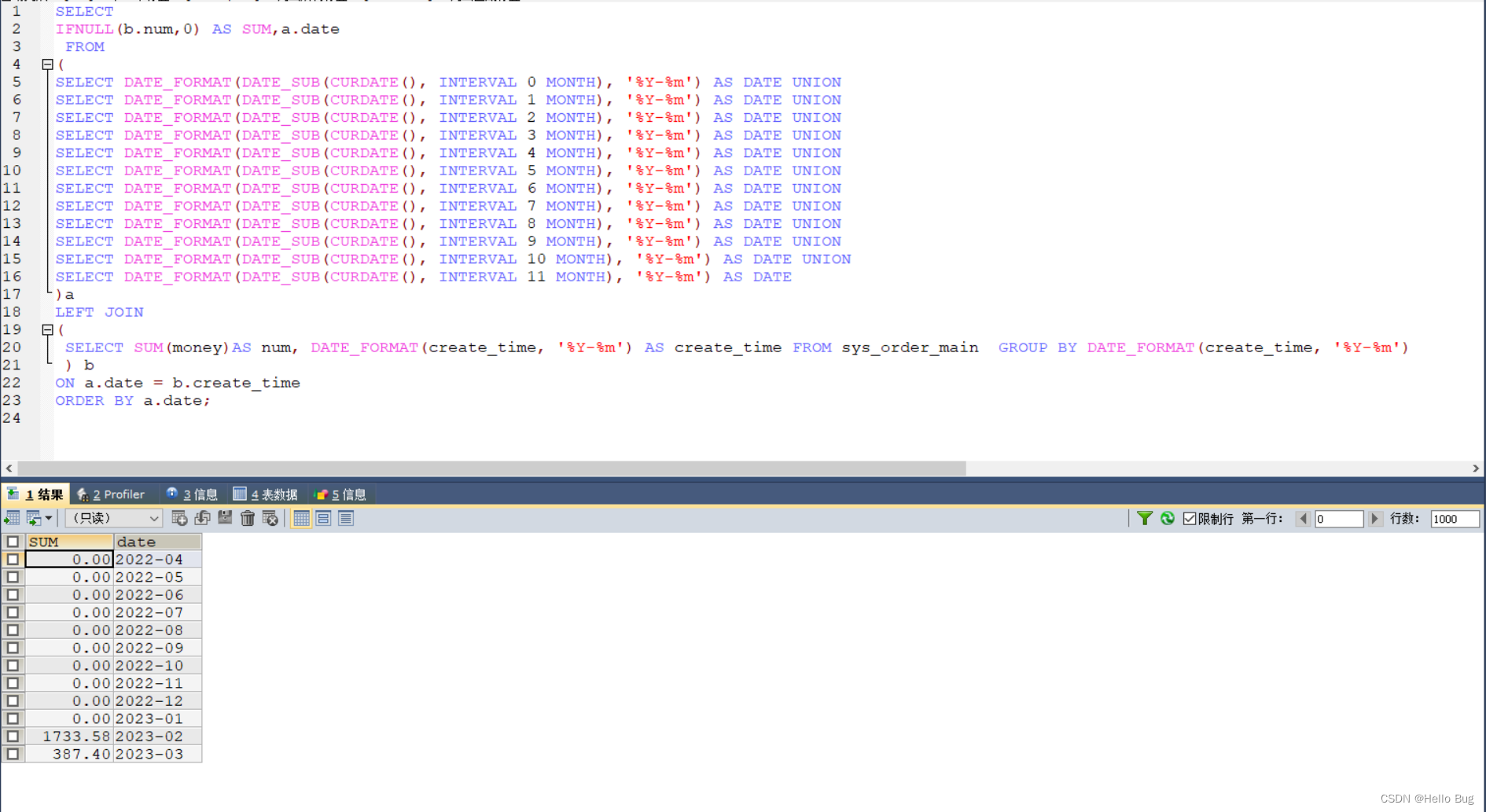The image size is (1486, 812).
Task: Switch to the 2 Profiler tab
Action: tap(112, 494)
